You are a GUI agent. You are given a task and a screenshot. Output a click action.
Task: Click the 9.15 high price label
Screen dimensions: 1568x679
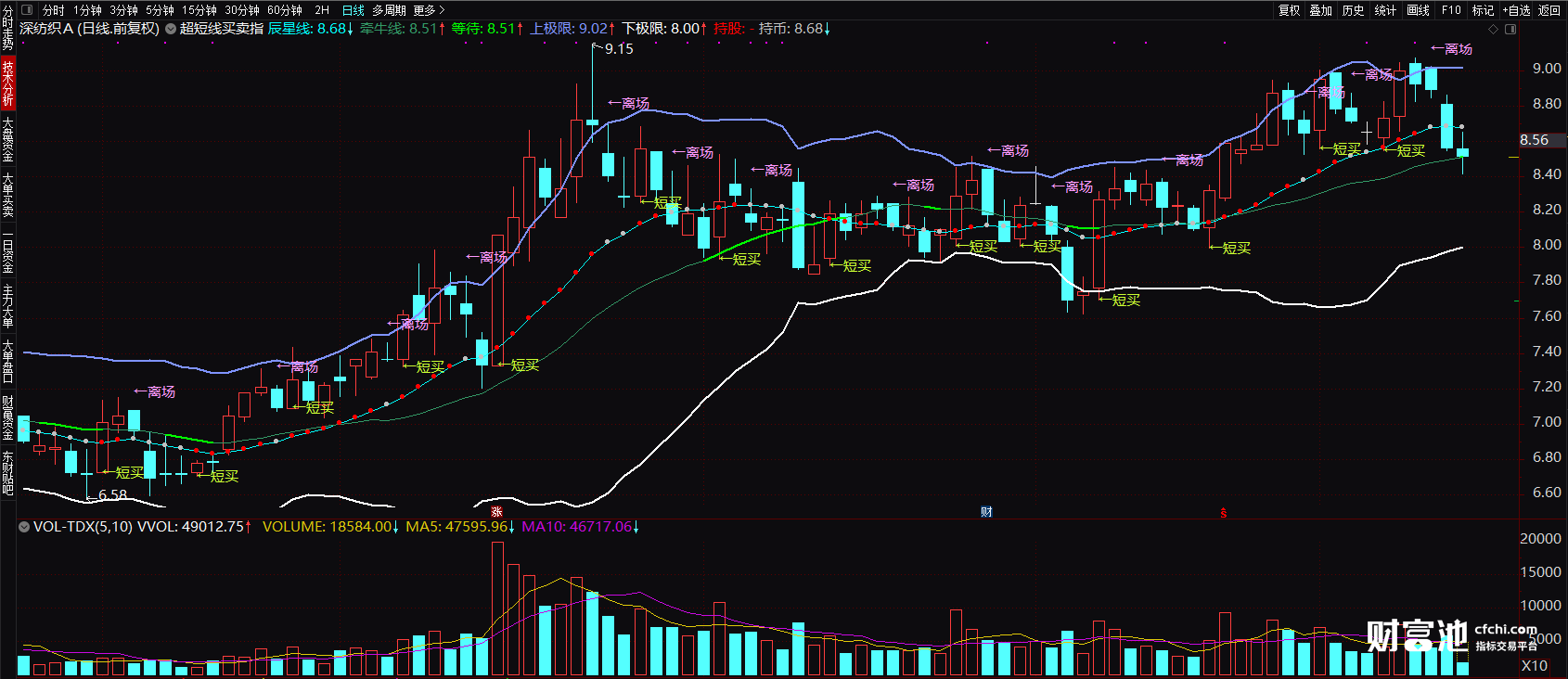click(619, 49)
